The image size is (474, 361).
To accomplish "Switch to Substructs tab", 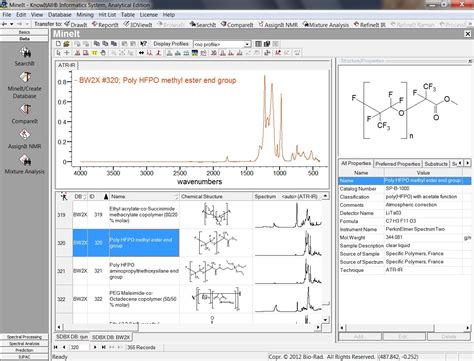I will [436, 164].
